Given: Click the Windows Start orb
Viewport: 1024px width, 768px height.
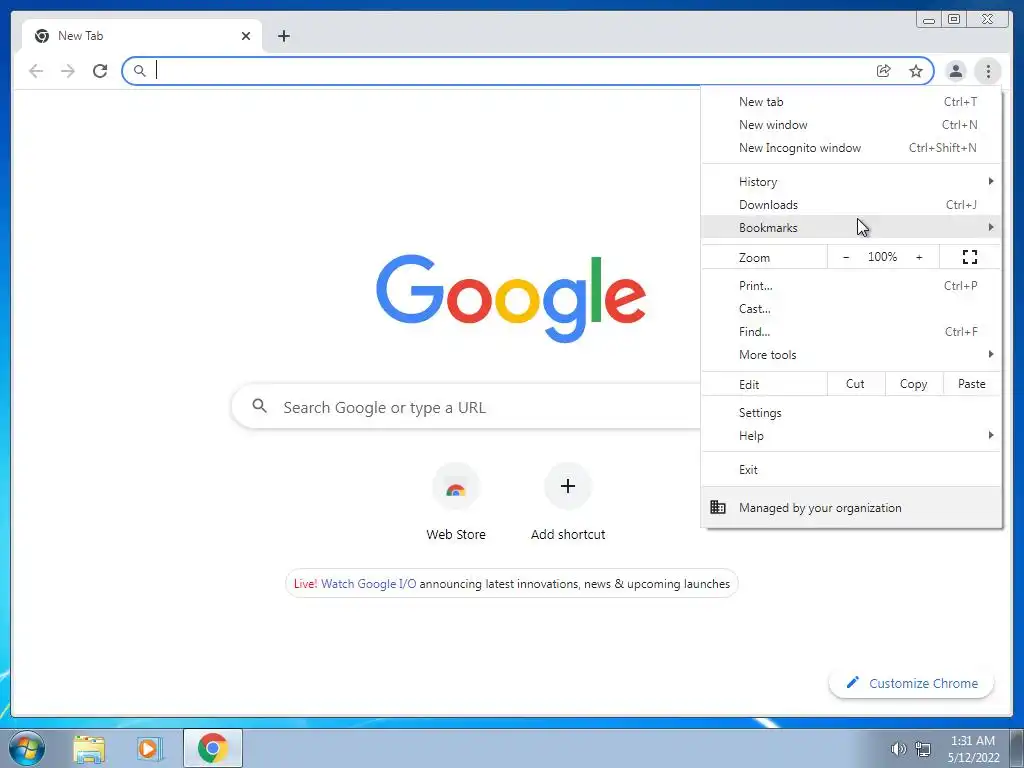Looking at the screenshot, I should point(27,748).
